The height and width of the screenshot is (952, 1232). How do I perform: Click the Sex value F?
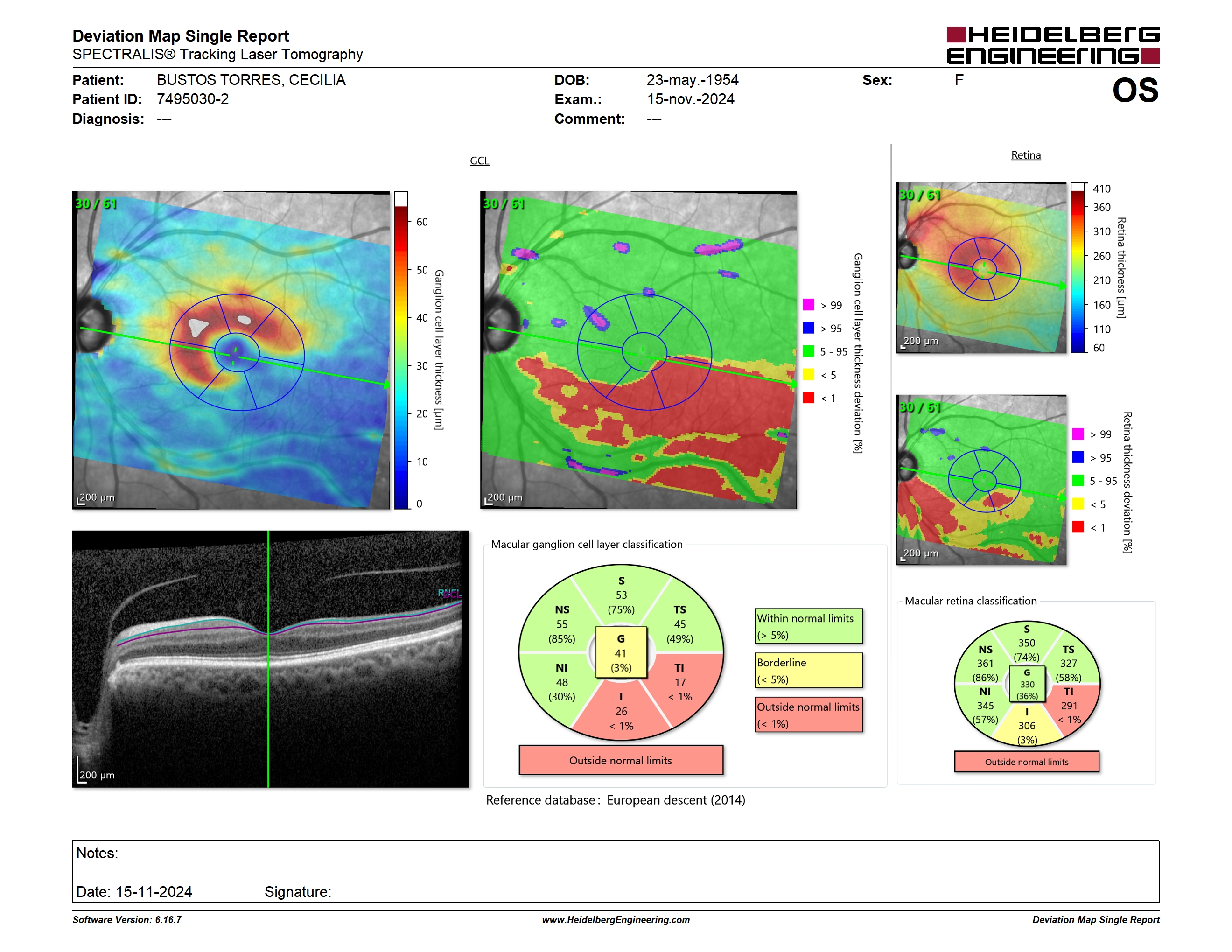[959, 80]
